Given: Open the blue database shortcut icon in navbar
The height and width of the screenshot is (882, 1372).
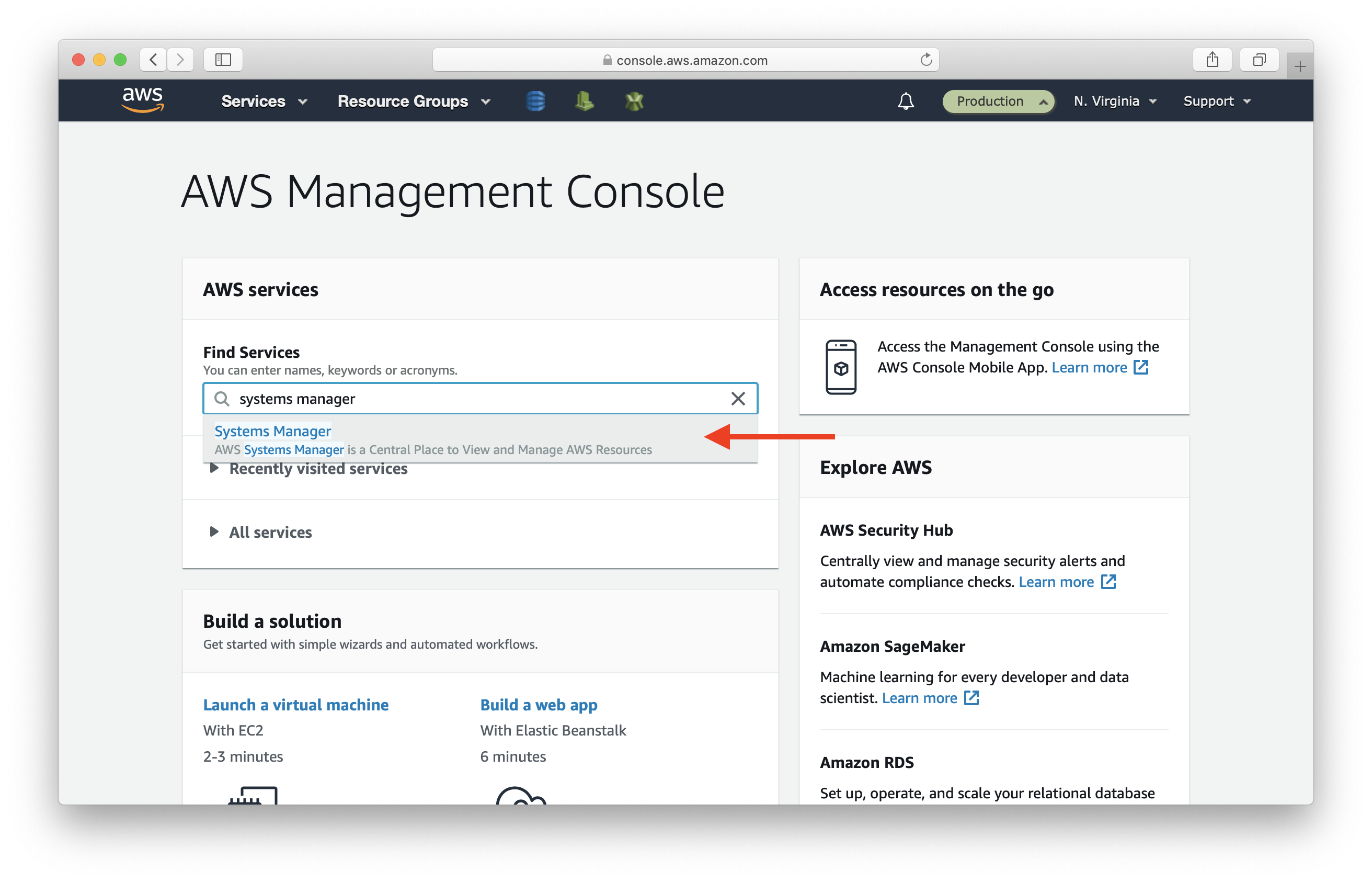Looking at the screenshot, I should point(535,101).
